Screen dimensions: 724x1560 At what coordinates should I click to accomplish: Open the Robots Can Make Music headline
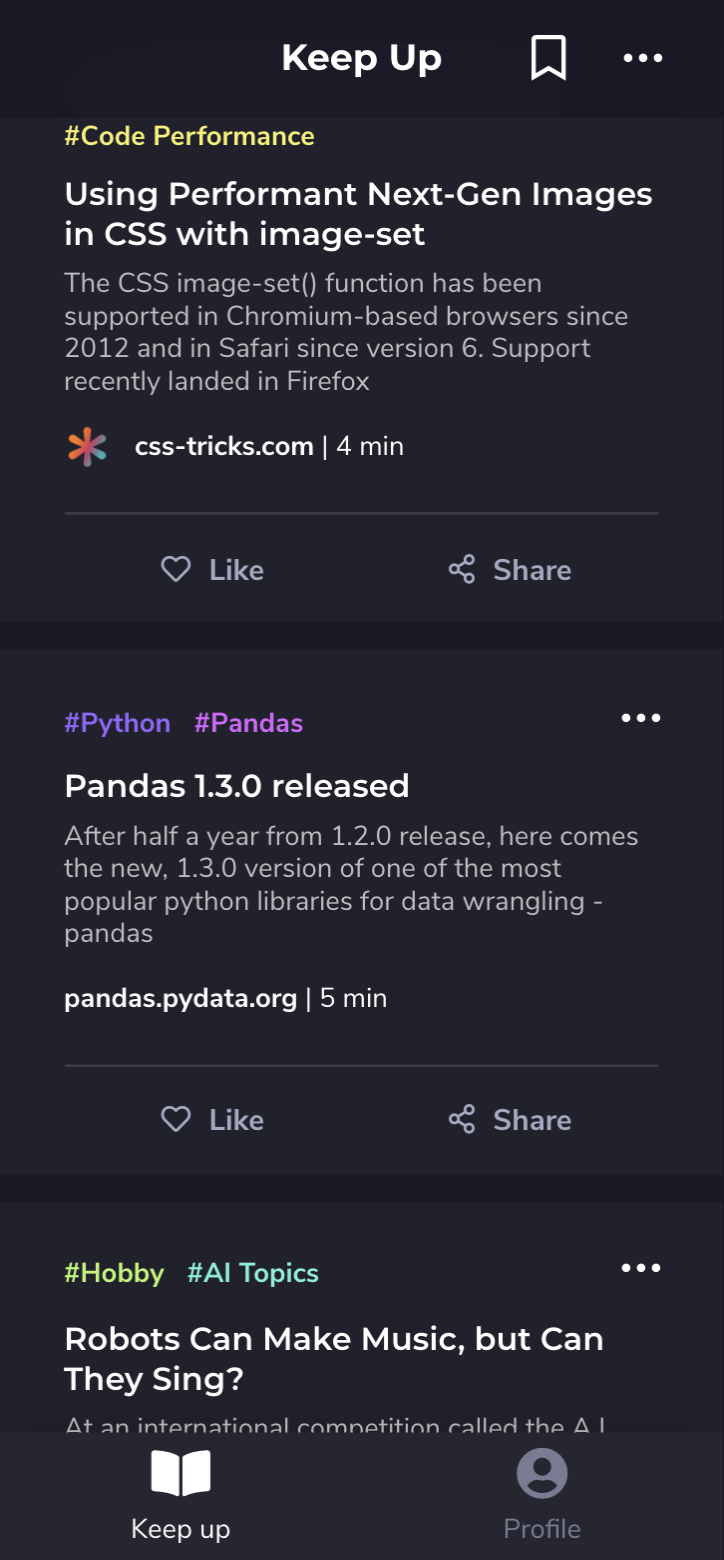pos(334,1359)
